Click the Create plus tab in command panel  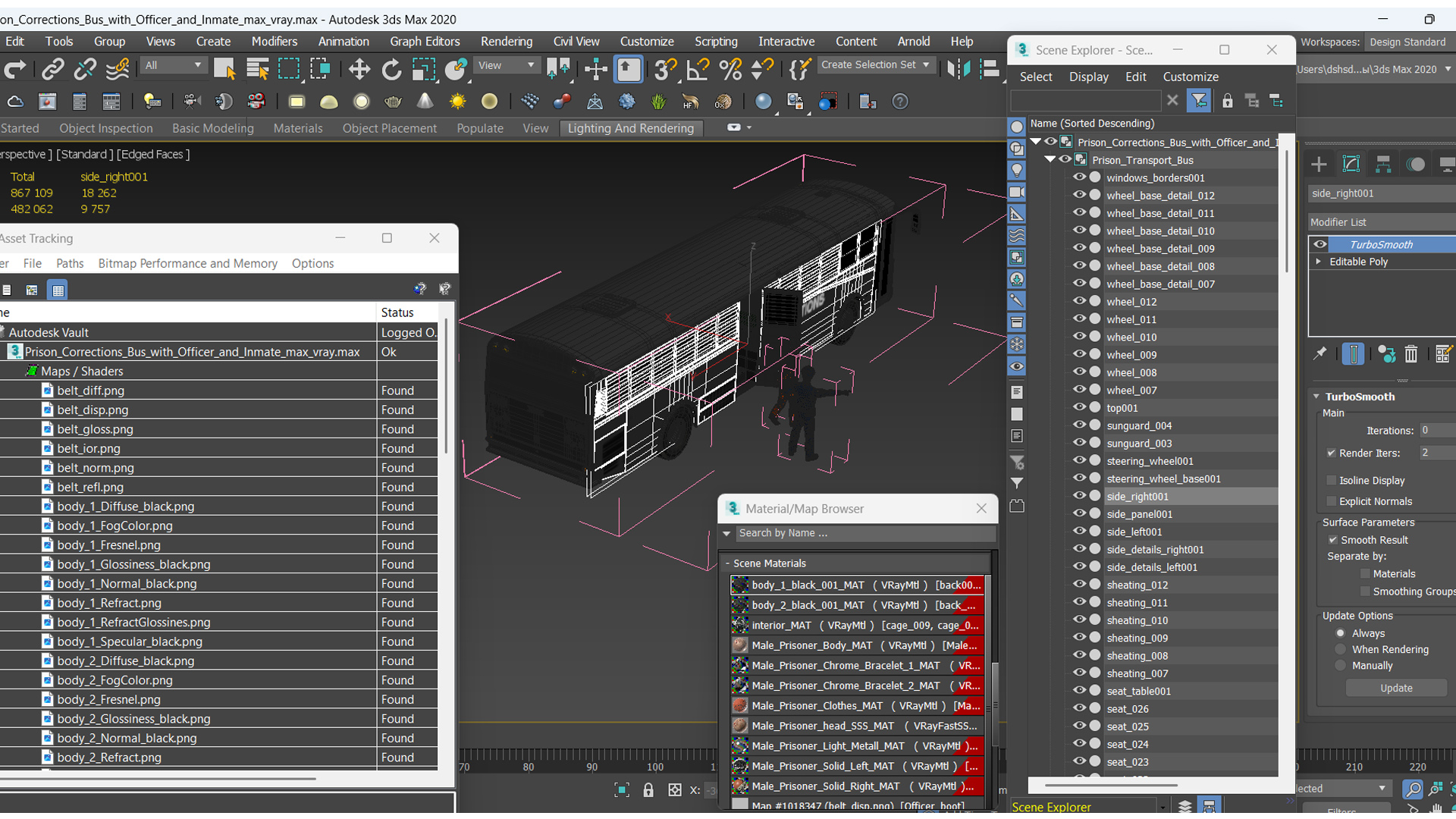click(x=1319, y=165)
